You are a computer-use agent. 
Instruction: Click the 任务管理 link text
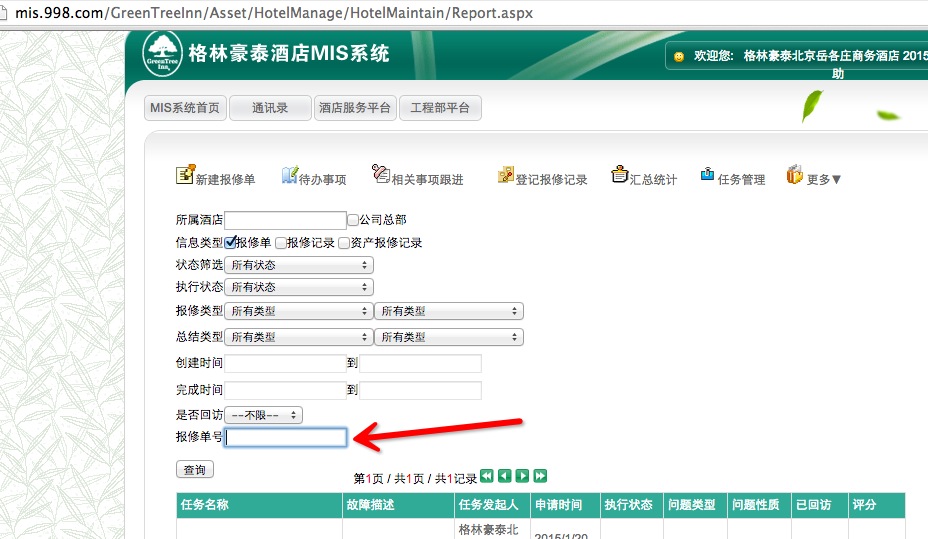(742, 179)
